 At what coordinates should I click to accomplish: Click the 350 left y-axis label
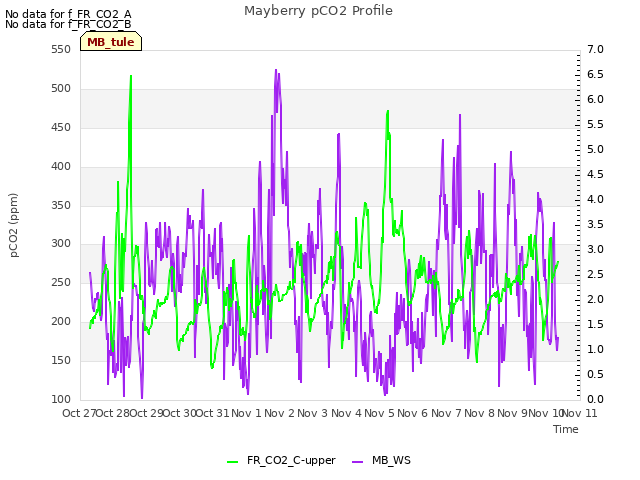[61, 205]
